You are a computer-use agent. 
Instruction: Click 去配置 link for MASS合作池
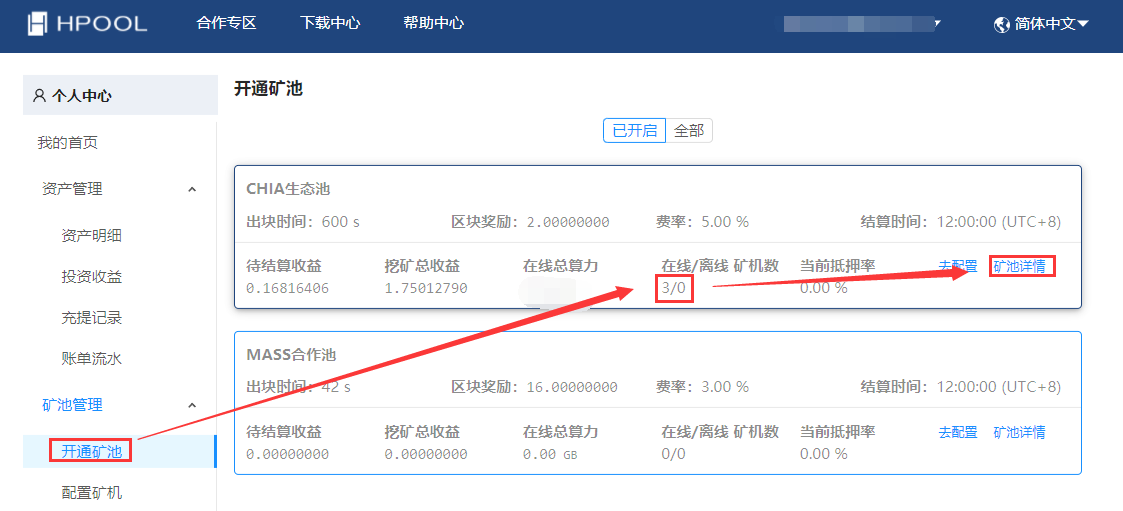pos(957,432)
